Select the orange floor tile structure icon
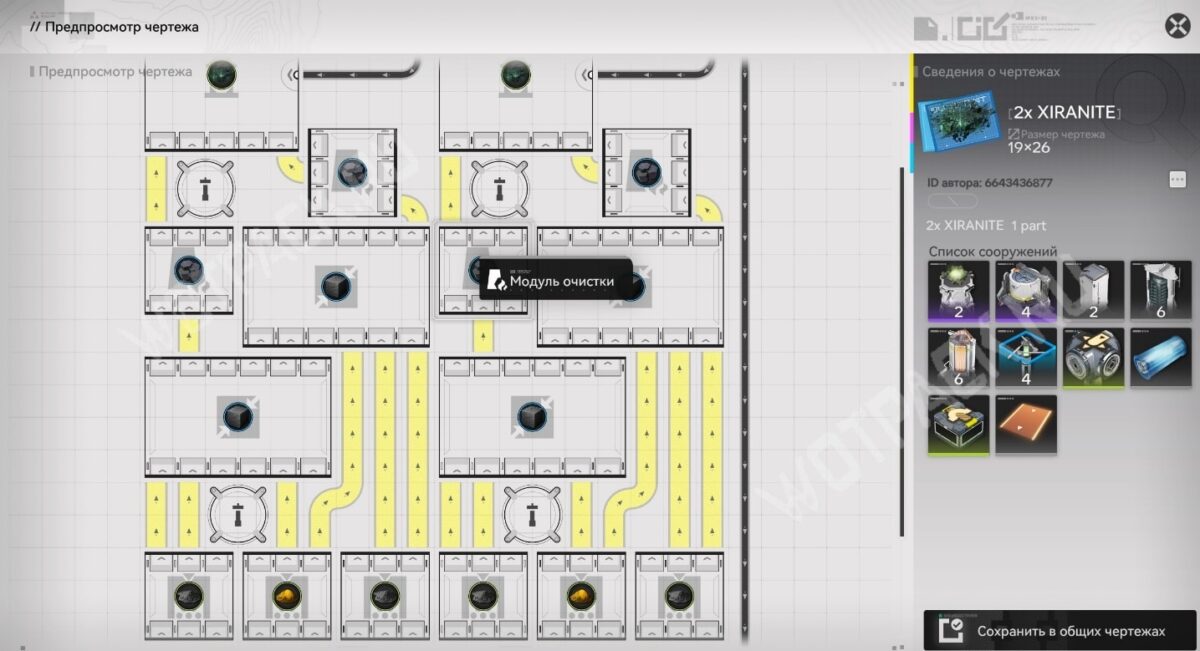 pos(1026,424)
